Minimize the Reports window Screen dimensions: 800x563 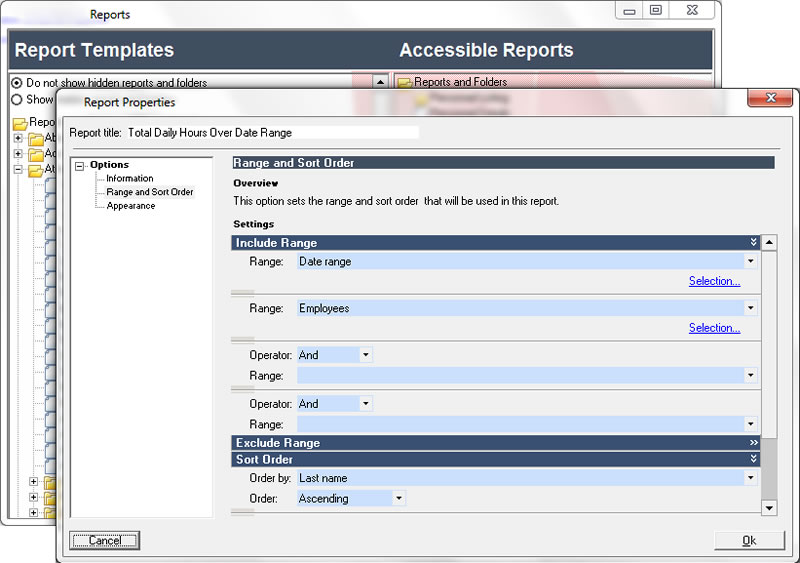630,10
